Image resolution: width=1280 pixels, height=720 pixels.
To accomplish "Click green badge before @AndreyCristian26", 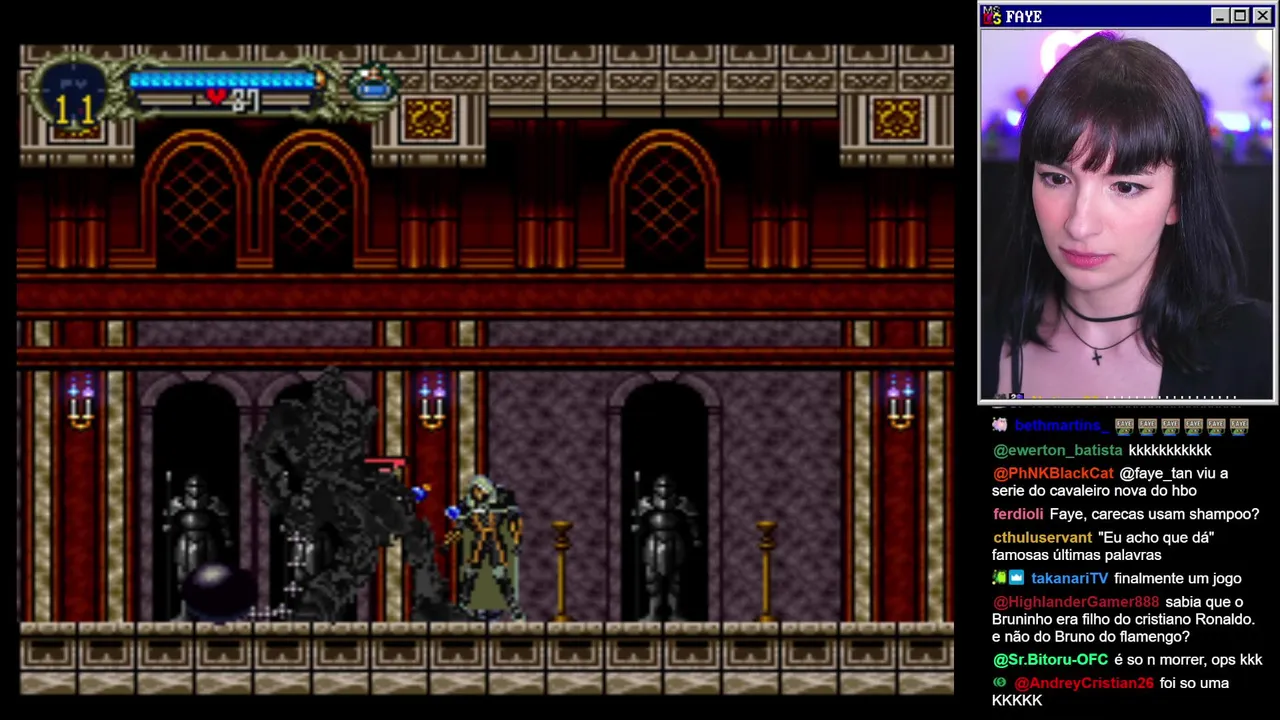I will [999, 682].
